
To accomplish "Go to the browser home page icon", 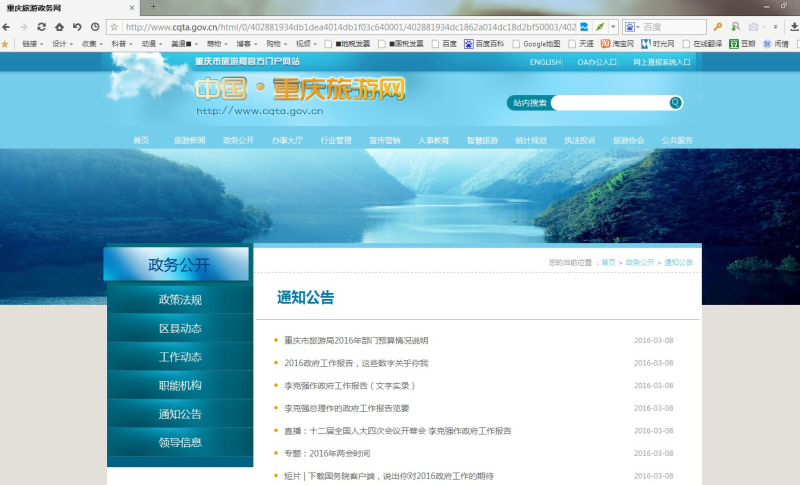I will tap(59, 26).
